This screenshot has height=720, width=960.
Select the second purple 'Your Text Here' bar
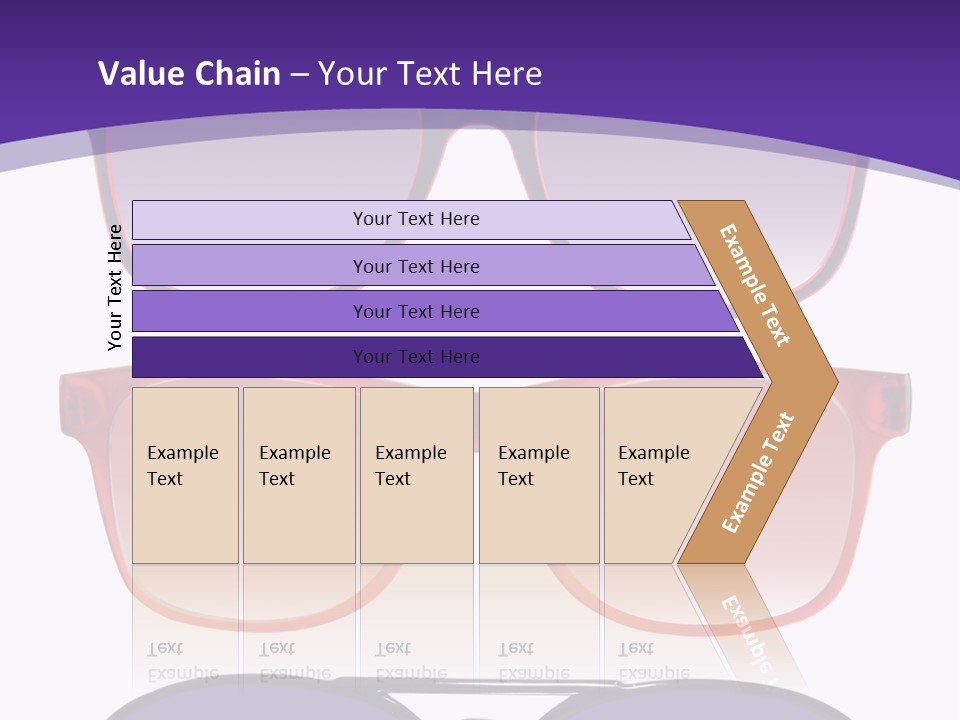click(415, 266)
